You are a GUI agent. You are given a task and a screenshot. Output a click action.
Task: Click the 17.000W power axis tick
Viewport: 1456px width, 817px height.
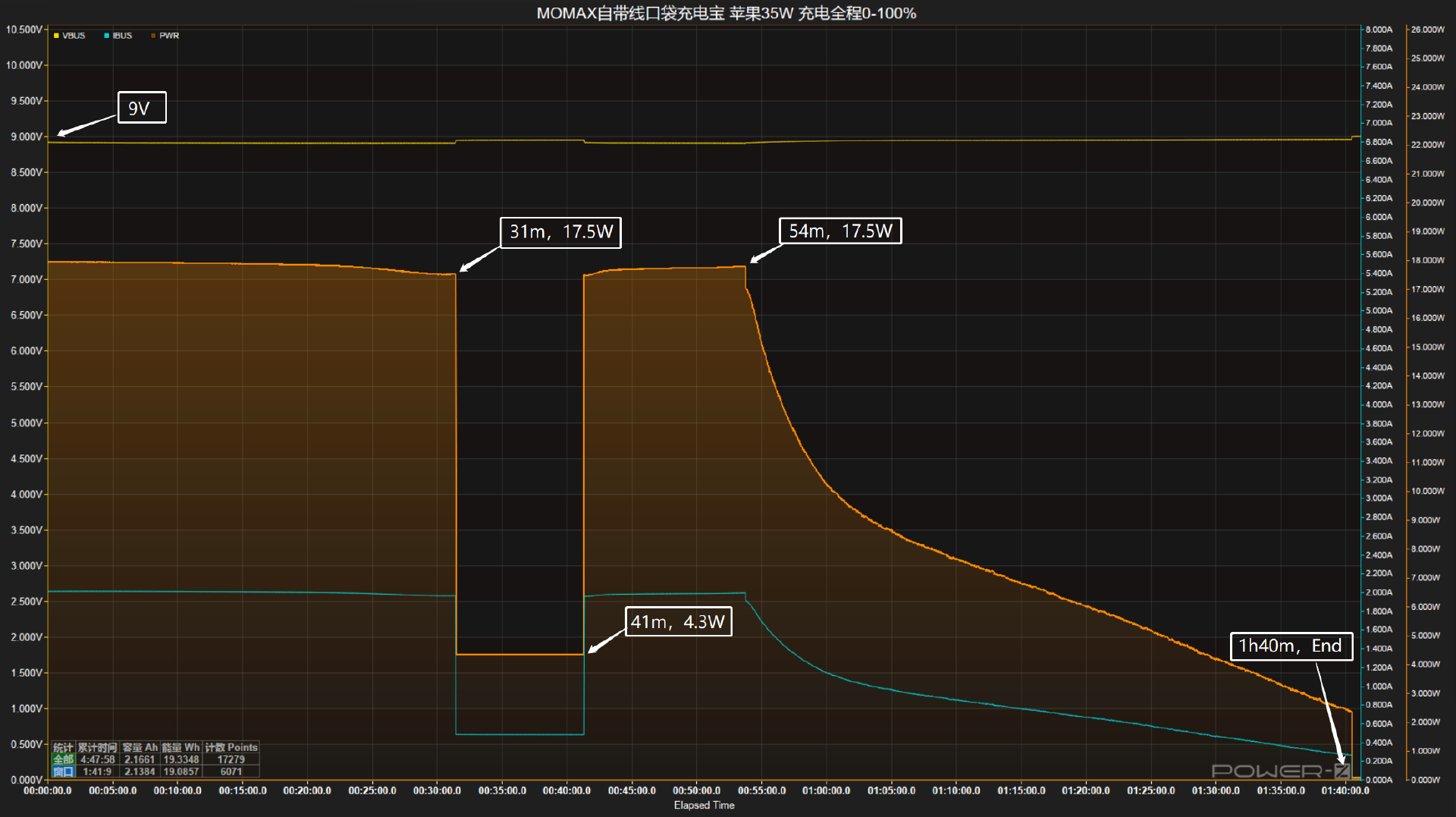(1428, 289)
